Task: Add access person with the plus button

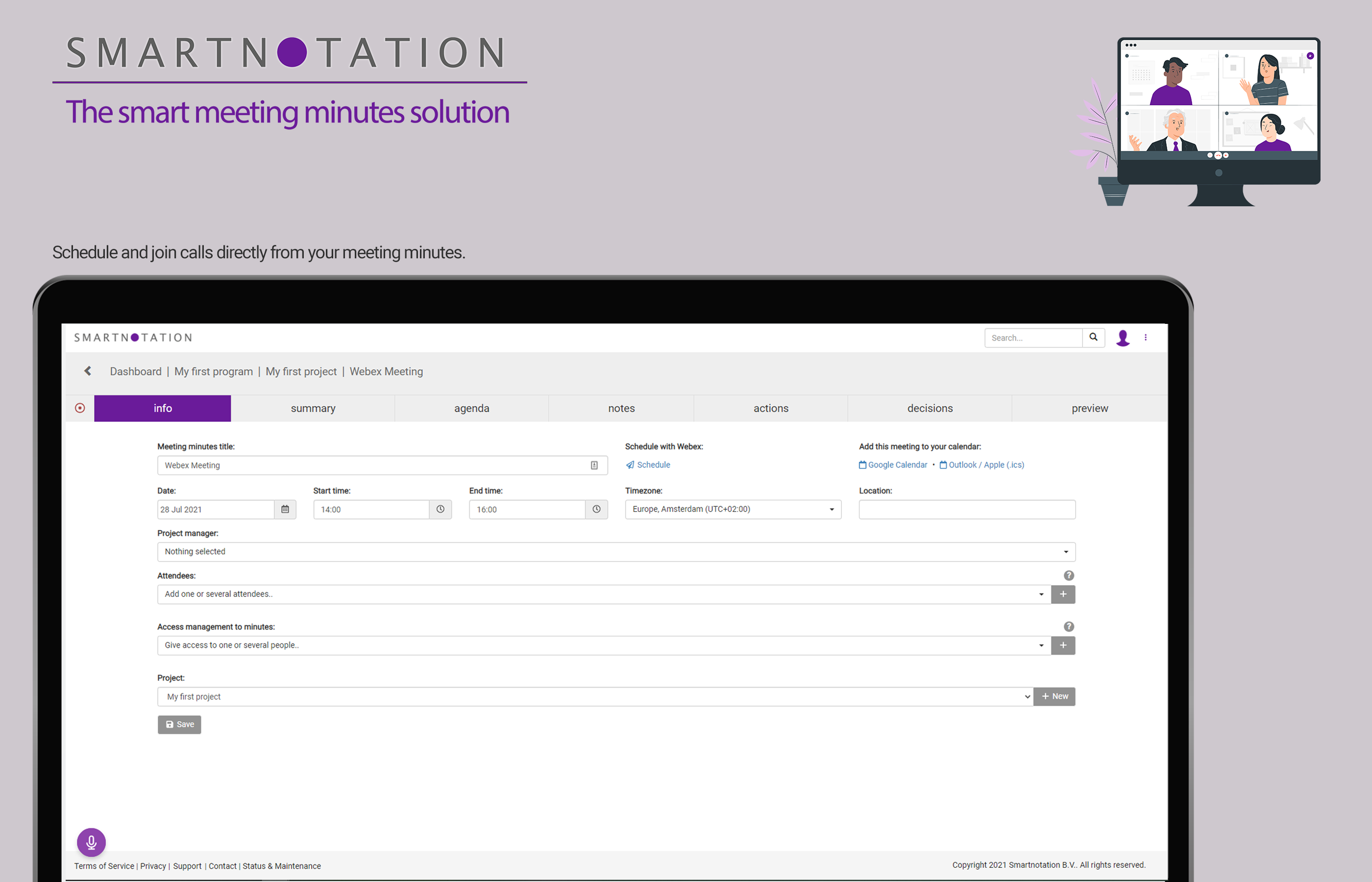Action: pos(1063,645)
